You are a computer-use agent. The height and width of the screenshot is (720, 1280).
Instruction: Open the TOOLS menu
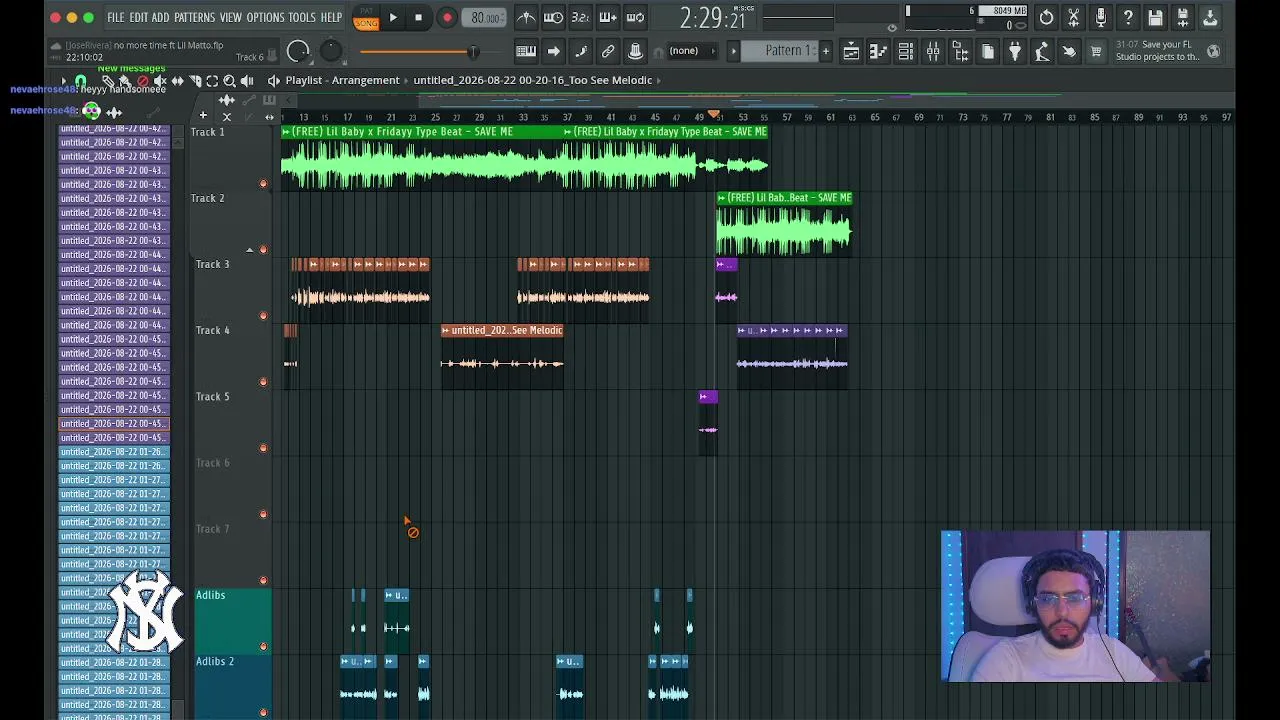tap(302, 17)
